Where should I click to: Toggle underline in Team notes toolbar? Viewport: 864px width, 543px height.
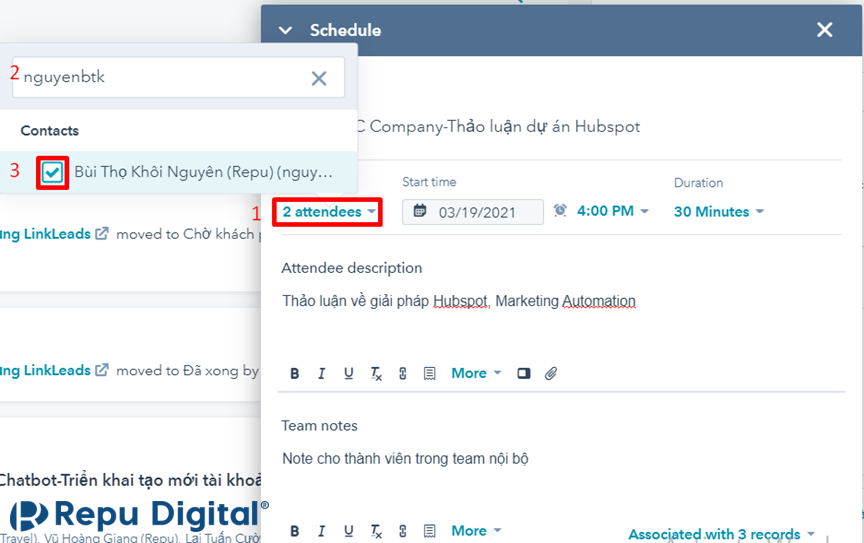click(348, 531)
